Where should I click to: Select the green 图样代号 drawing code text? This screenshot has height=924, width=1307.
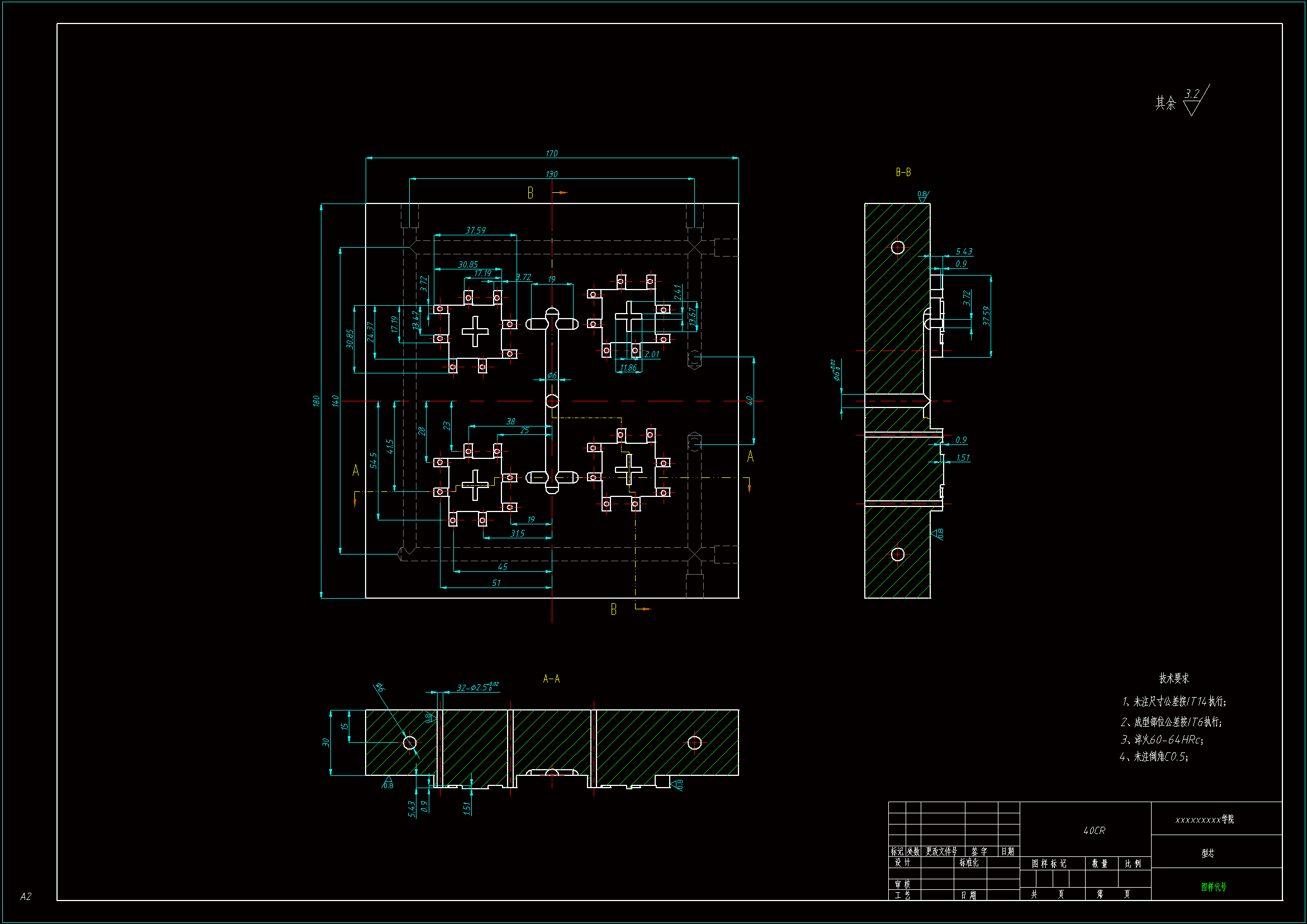coord(1214,887)
